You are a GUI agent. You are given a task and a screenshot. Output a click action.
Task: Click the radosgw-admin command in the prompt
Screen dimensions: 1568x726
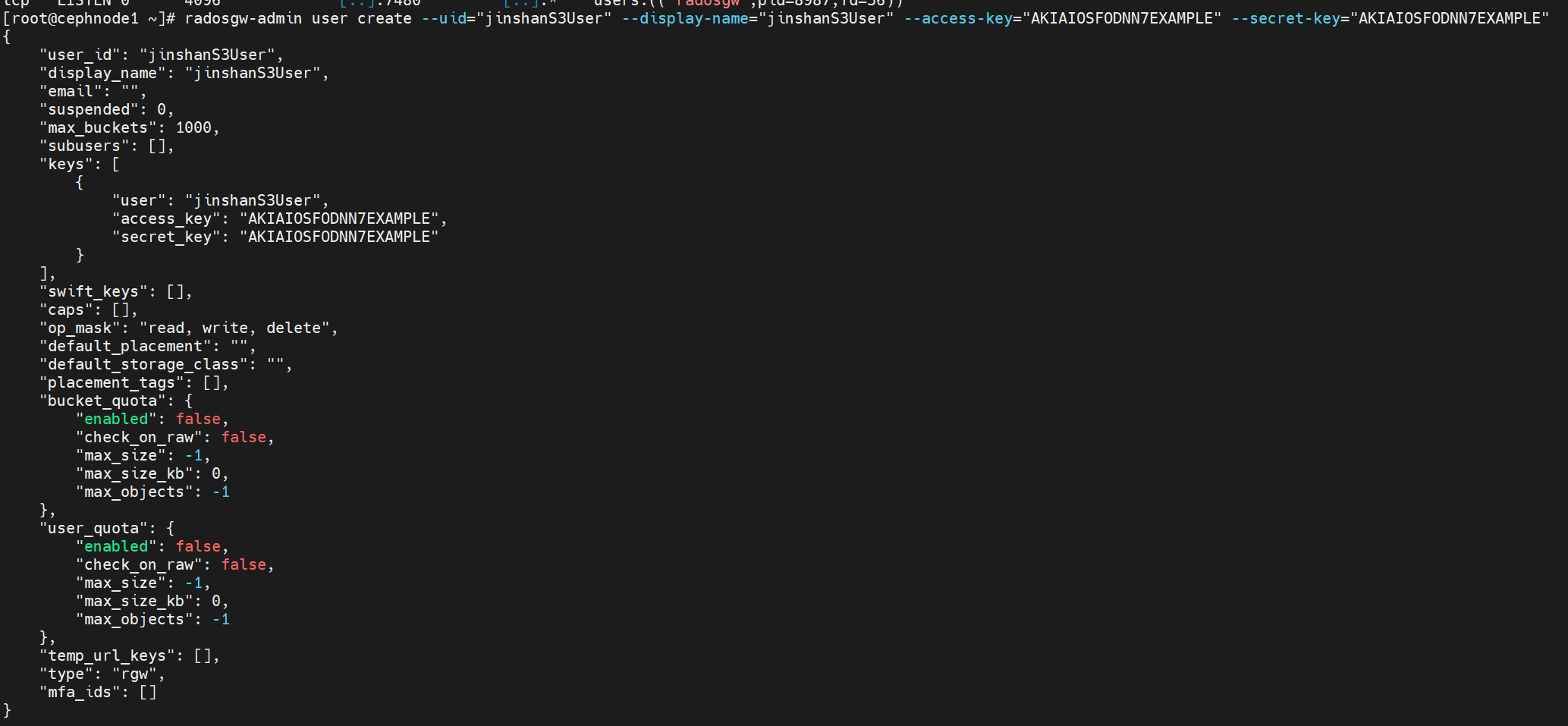point(243,18)
